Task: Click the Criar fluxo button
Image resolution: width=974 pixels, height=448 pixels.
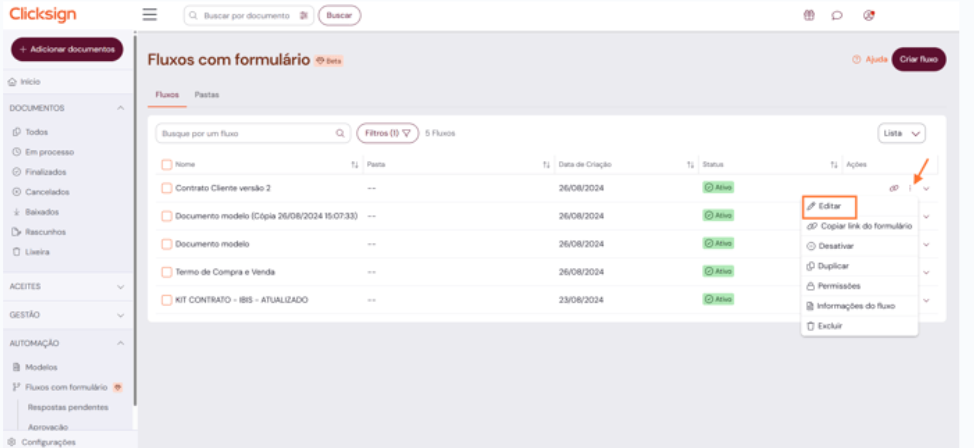Action: click(x=918, y=59)
